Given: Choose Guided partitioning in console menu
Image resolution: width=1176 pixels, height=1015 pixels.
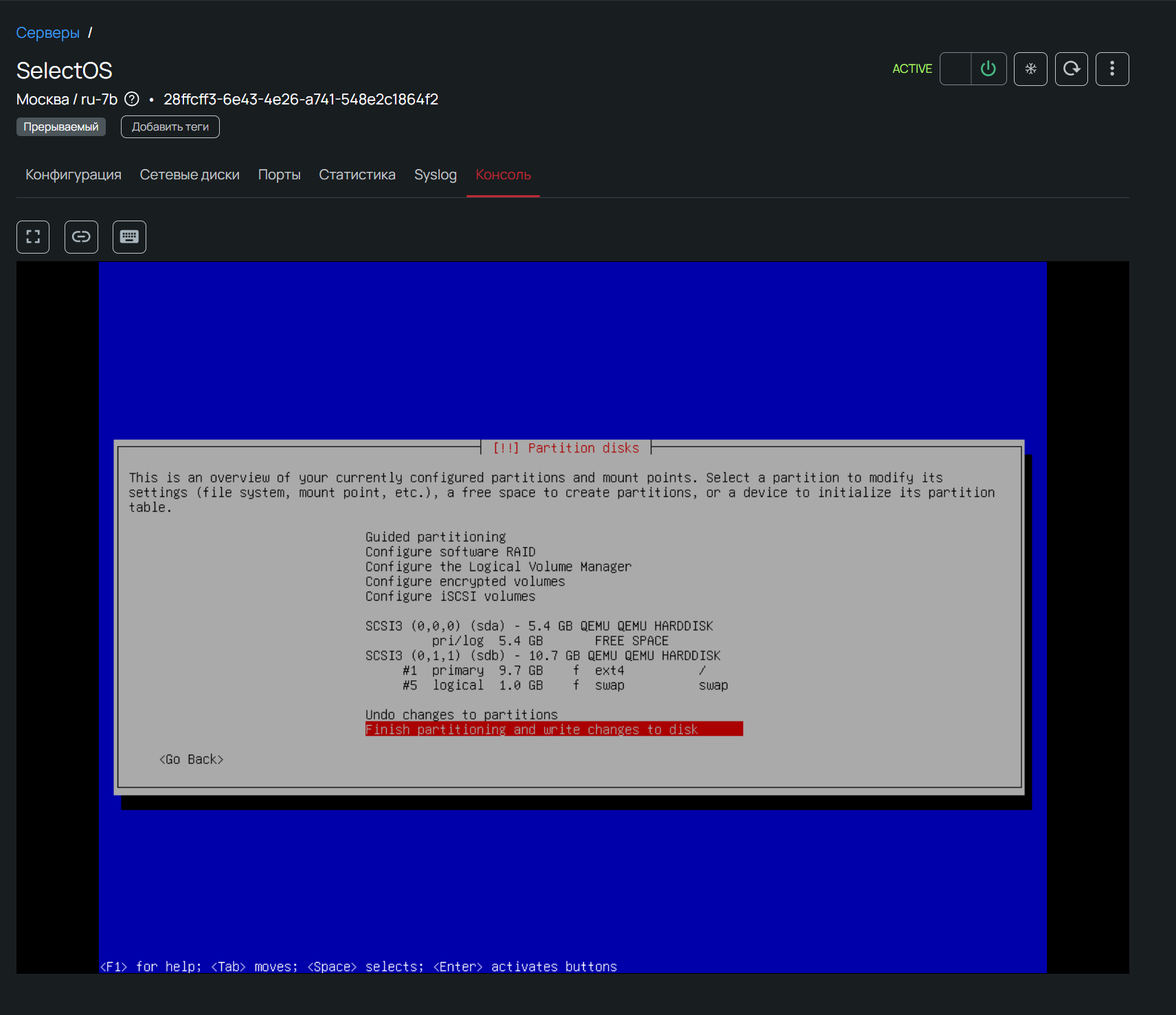Looking at the screenshot, I should tap(435, 537).
